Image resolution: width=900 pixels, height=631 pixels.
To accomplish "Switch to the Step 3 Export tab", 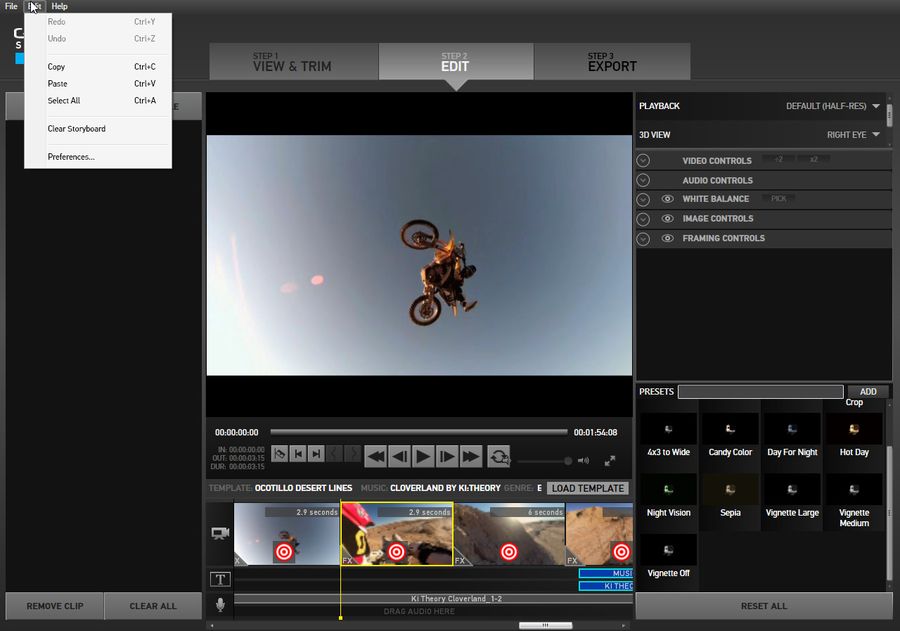I will pyautogui.click(x=612, y=61).
